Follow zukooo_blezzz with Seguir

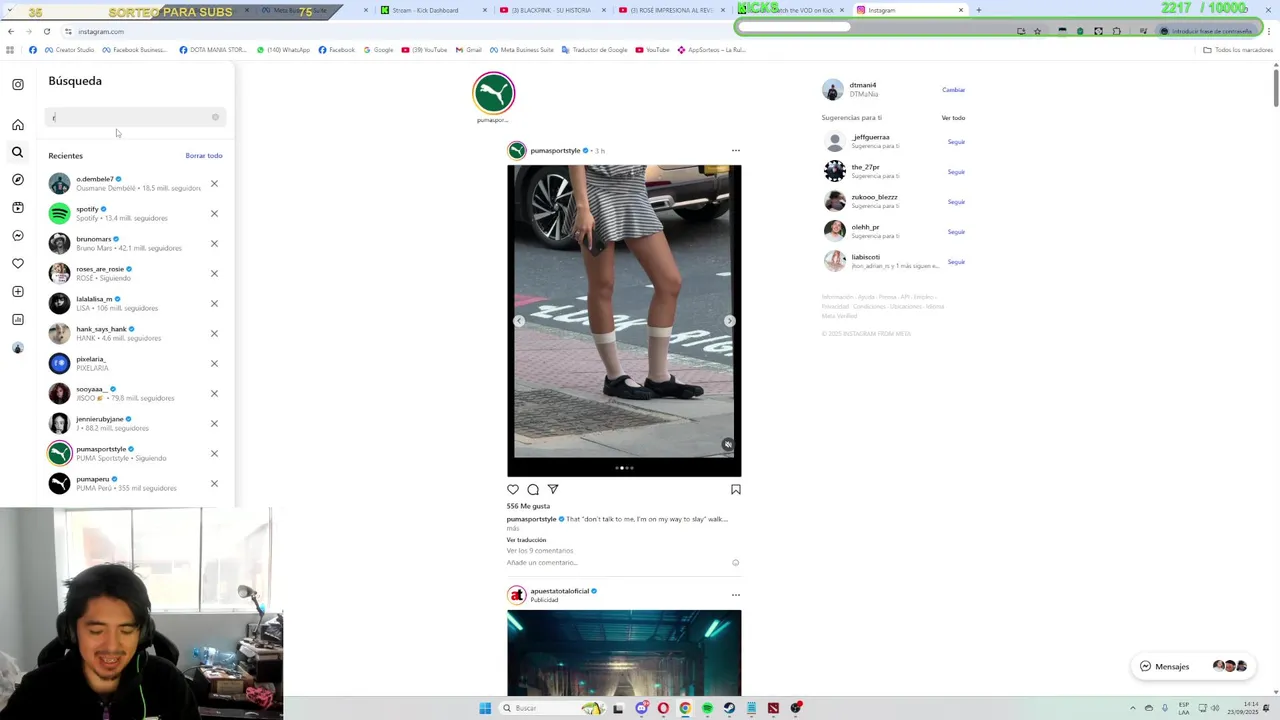tap(956, 202)
